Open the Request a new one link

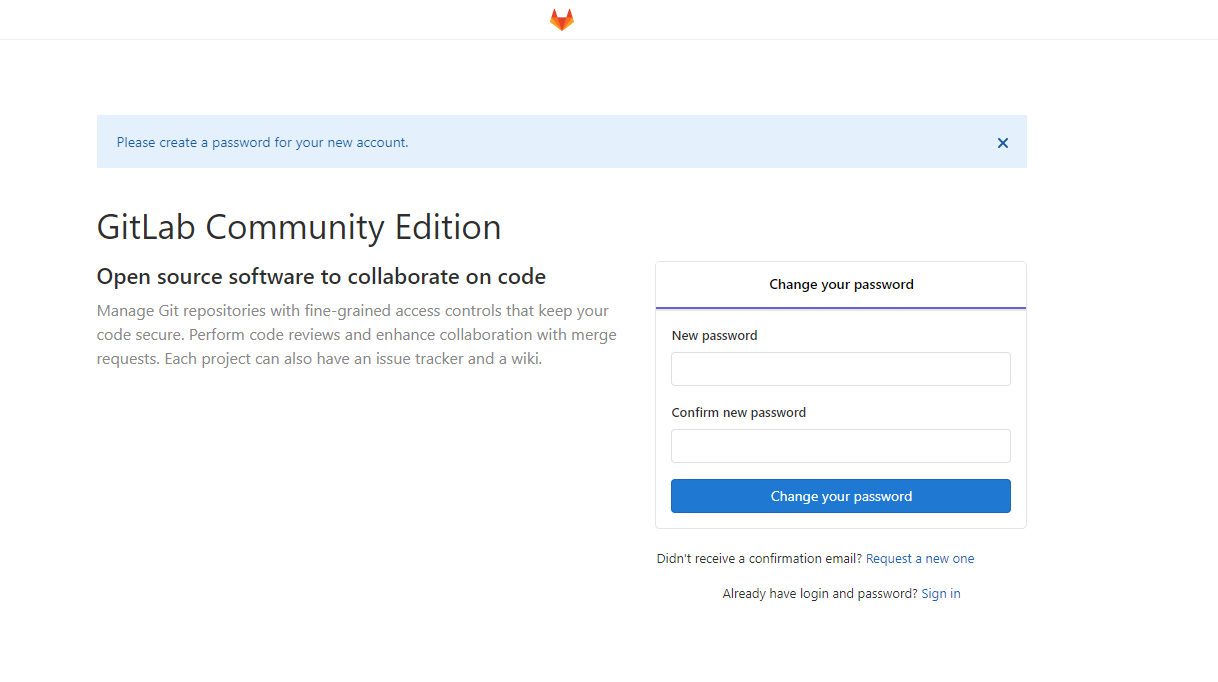920,559
